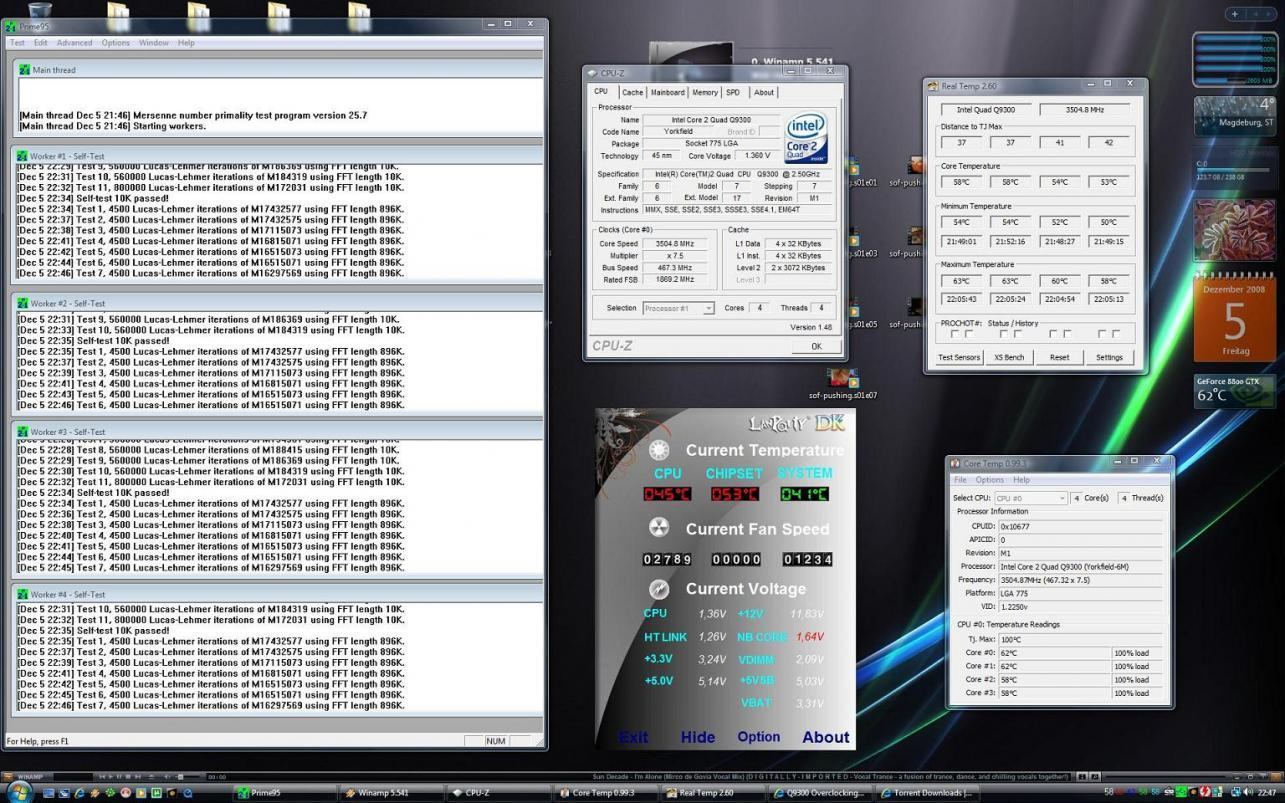Click the Worker #3 Self-Test window icon

[22, 432]
